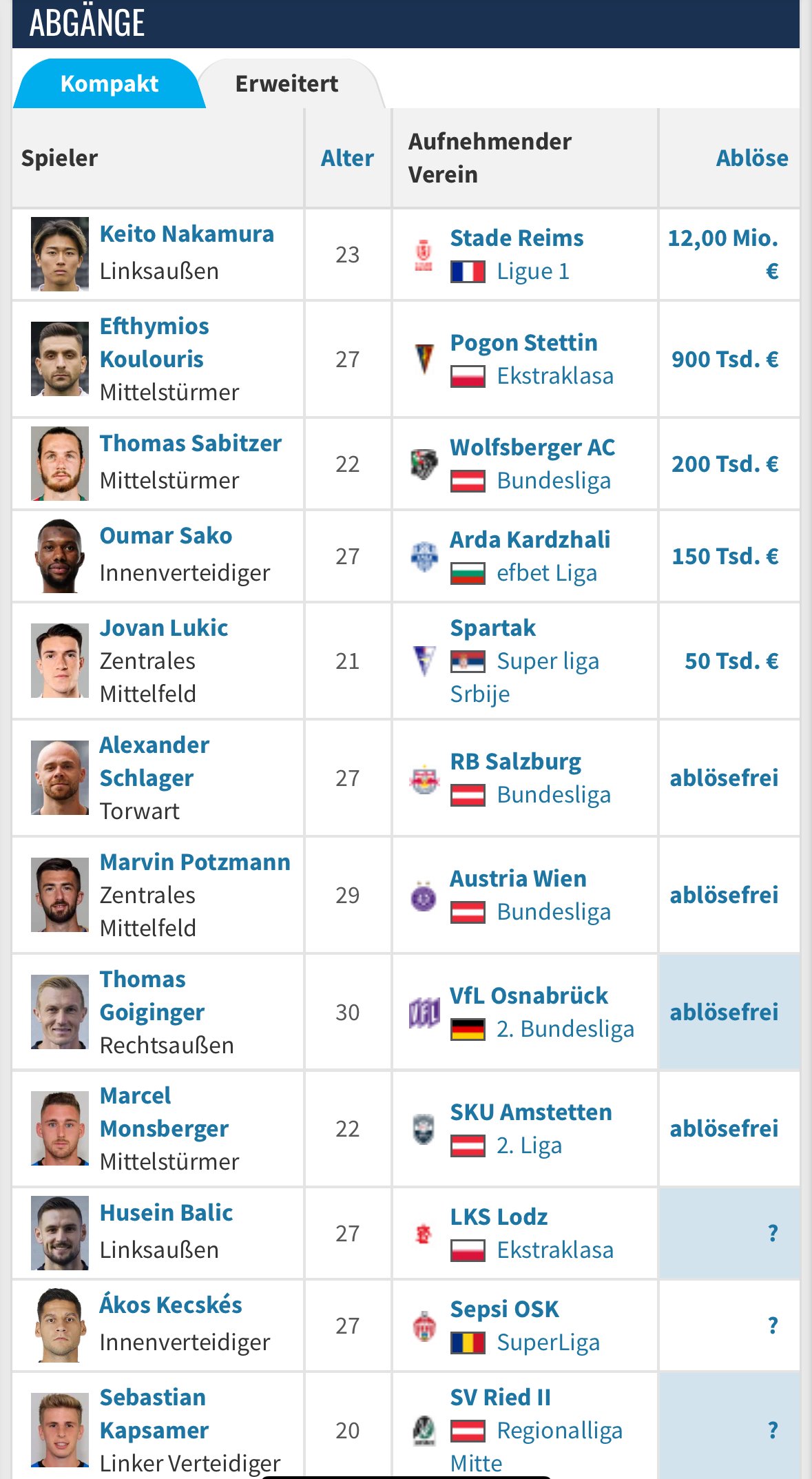
Task: Click the Pogon Stettin club crest icon
Action: tap(424, 359)
